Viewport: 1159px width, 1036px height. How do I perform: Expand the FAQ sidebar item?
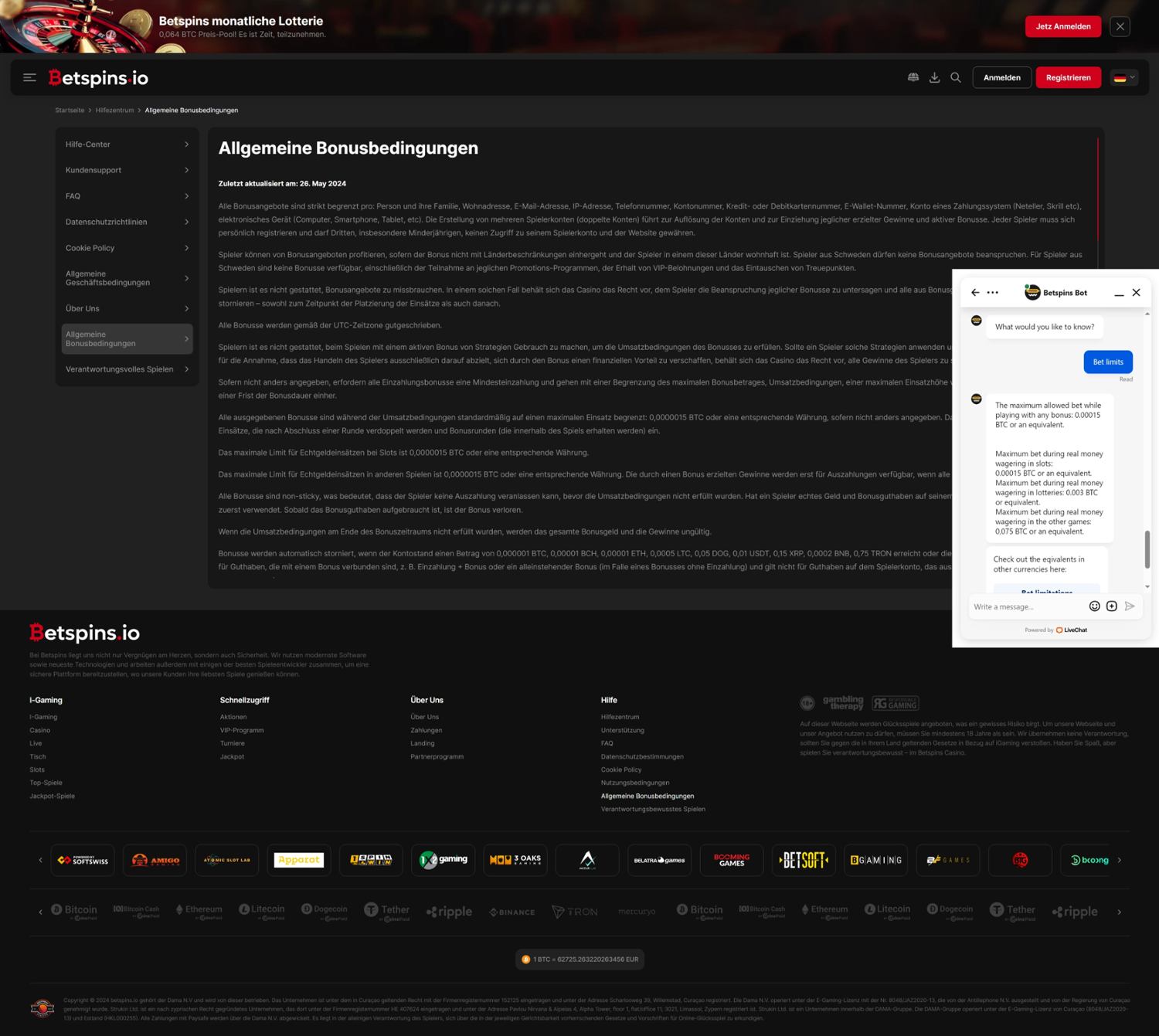(127, 196)
